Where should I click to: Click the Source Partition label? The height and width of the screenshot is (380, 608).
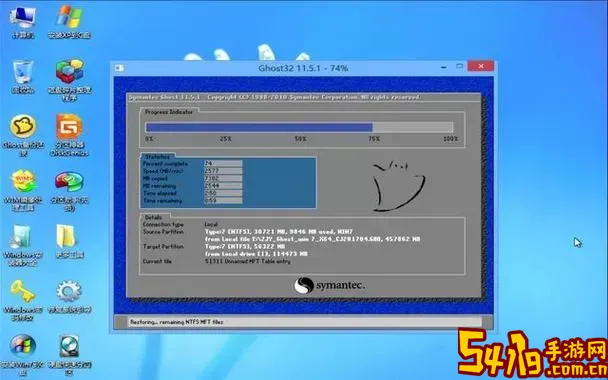[x=163, y=232]
